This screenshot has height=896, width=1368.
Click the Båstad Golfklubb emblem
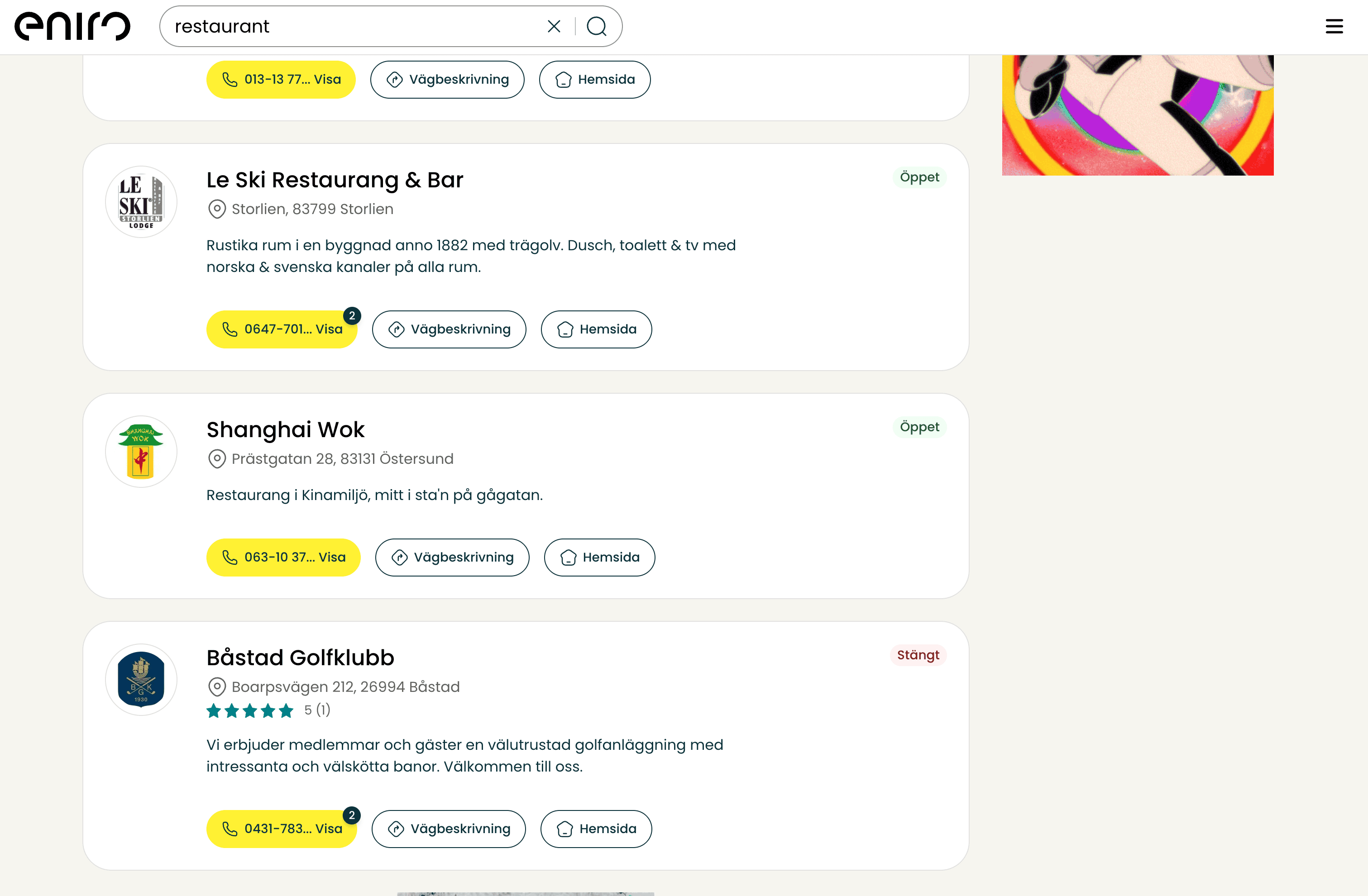pyautogui.click(x=141, y=680)
